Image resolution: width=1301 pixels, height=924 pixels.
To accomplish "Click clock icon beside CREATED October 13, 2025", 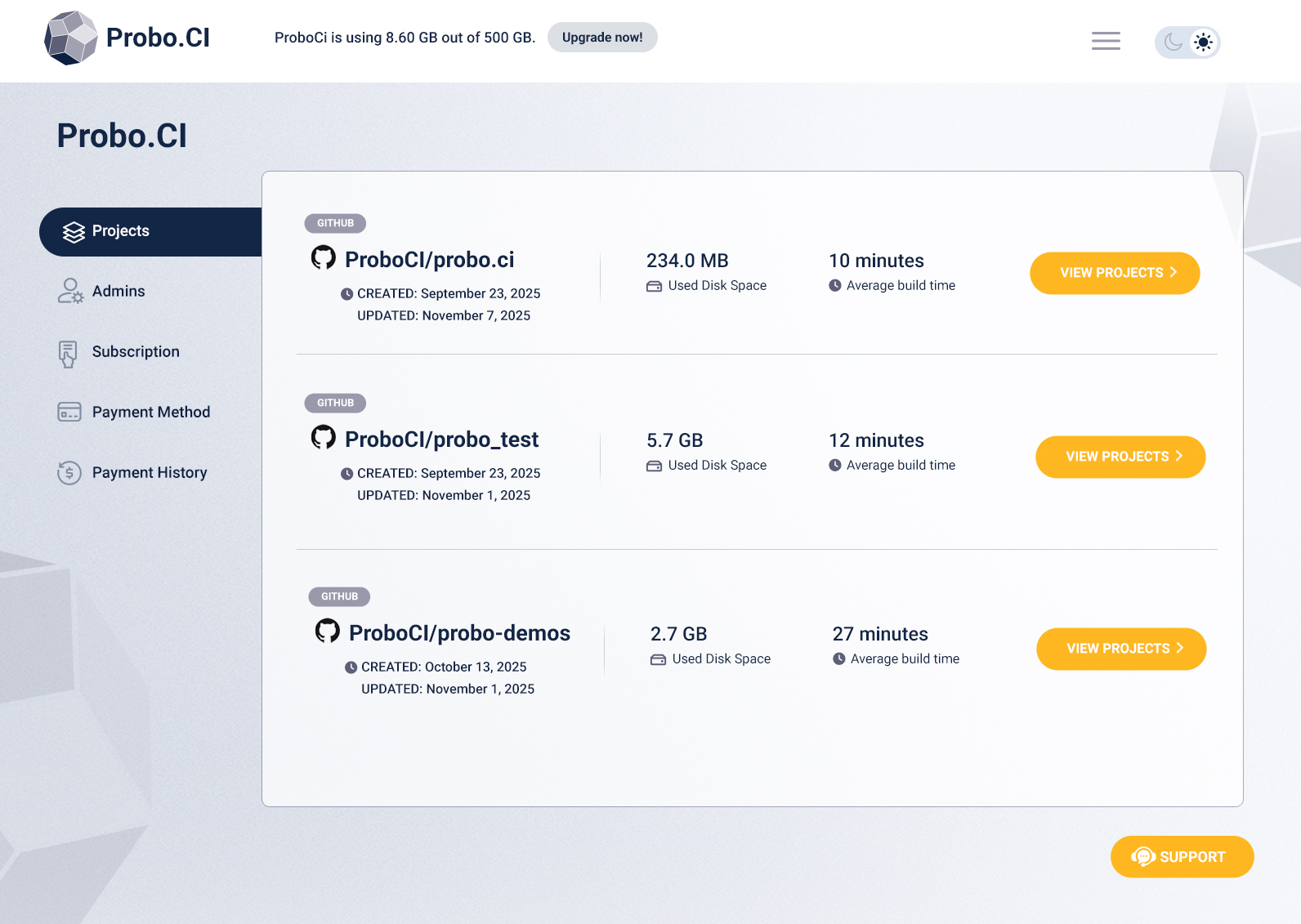I will coord(351,667).
